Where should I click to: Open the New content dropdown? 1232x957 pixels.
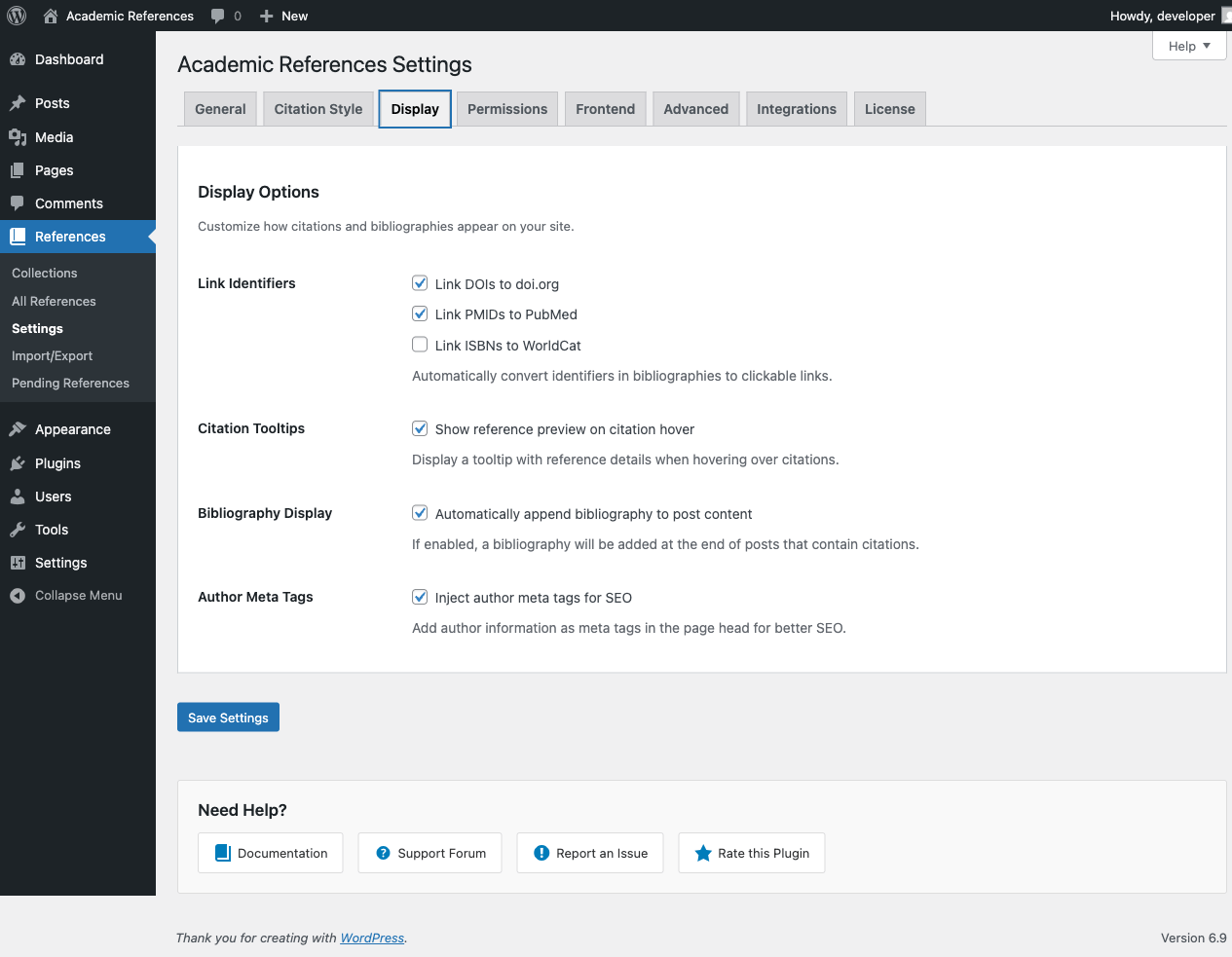point(284,16)
